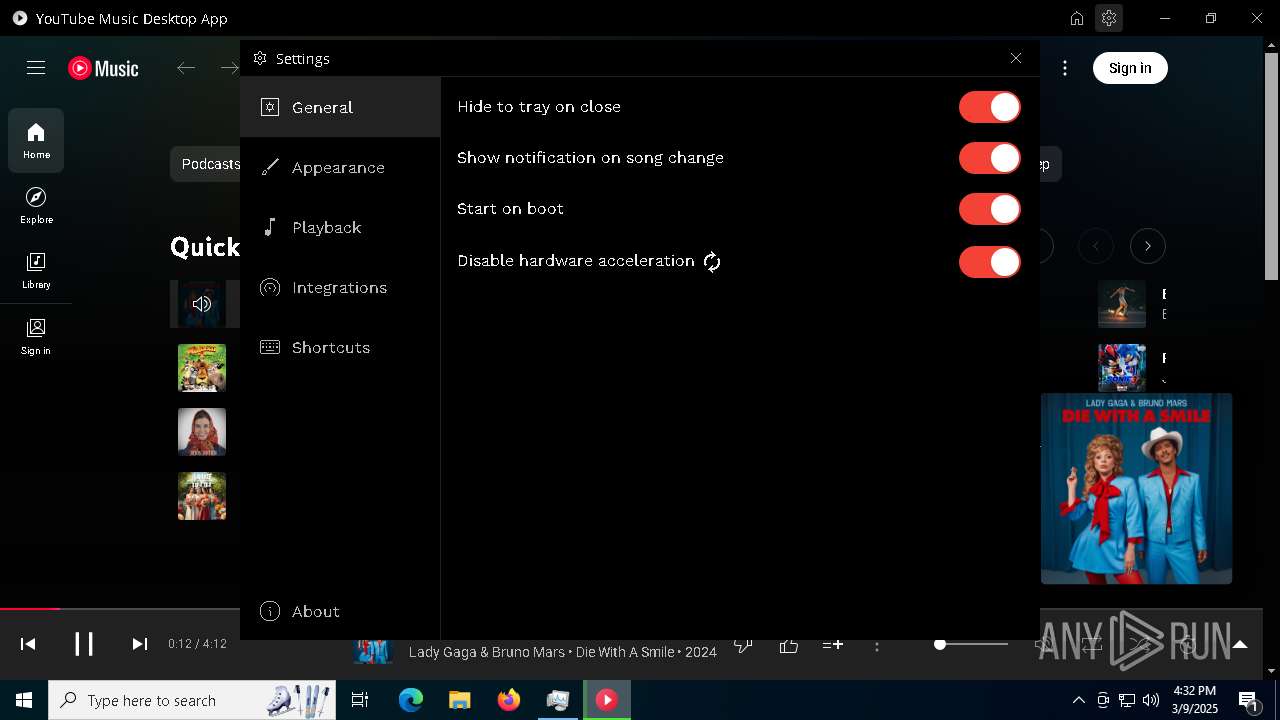Click the home icon in title bar
1280x720 pixels.
pos(1076,18)
